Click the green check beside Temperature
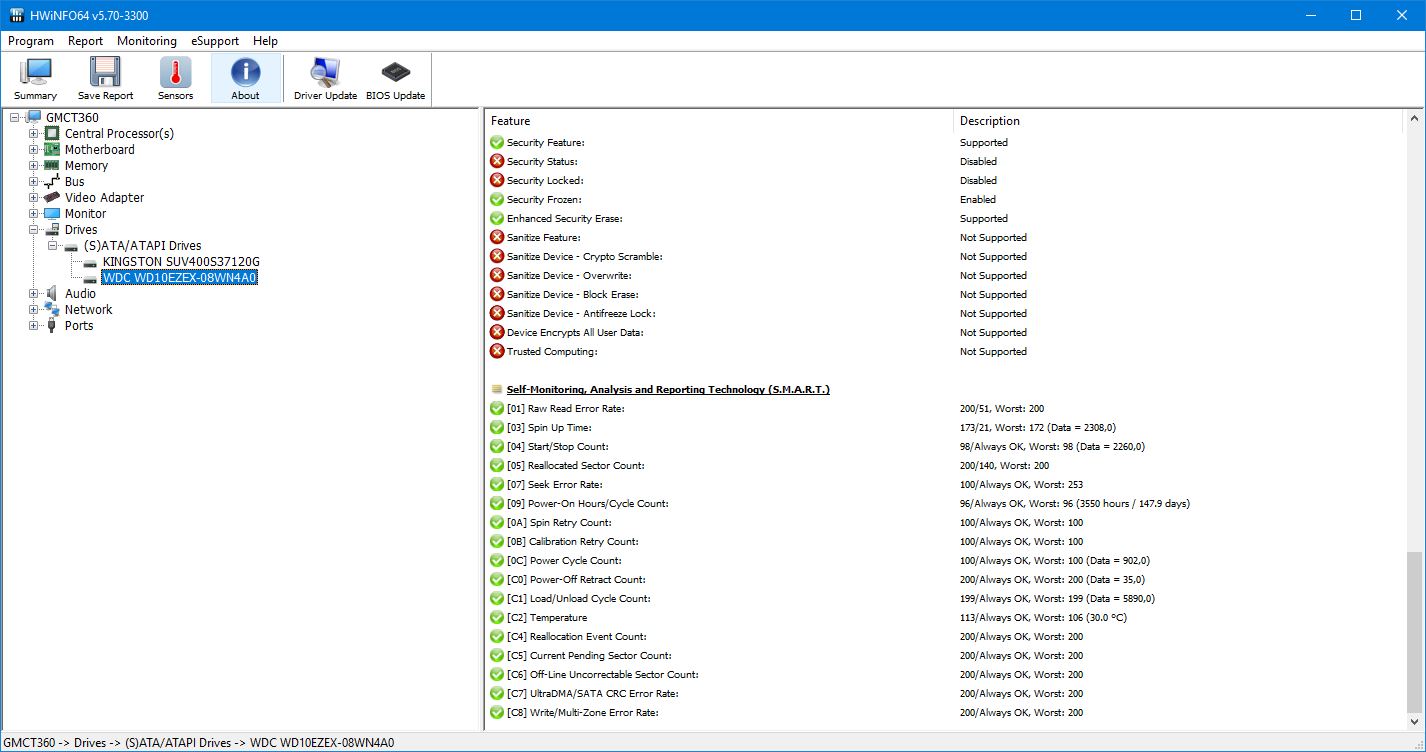This screenshot has width=1426, height=752. click(x=497, y=618)
